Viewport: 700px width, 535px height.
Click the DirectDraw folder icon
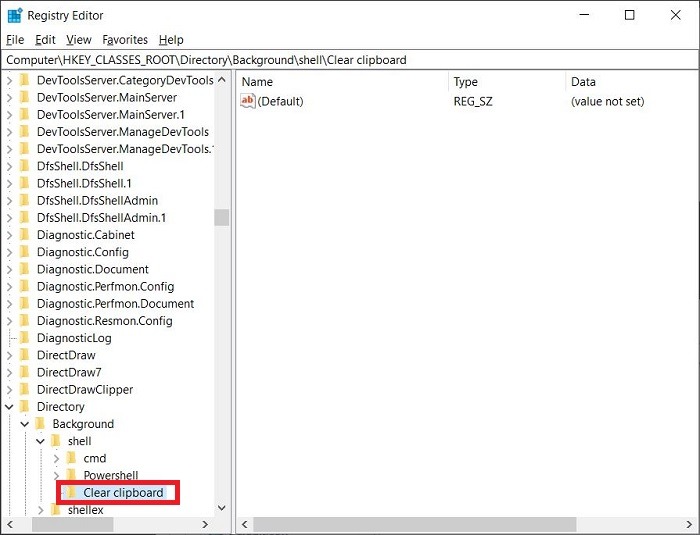click(x=25, y=355)
